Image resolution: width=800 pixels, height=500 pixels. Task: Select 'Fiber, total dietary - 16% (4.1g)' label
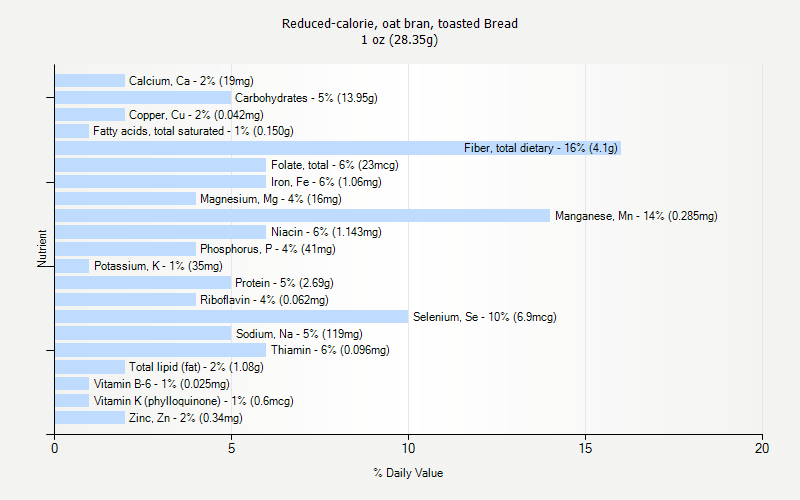(541, 148)
